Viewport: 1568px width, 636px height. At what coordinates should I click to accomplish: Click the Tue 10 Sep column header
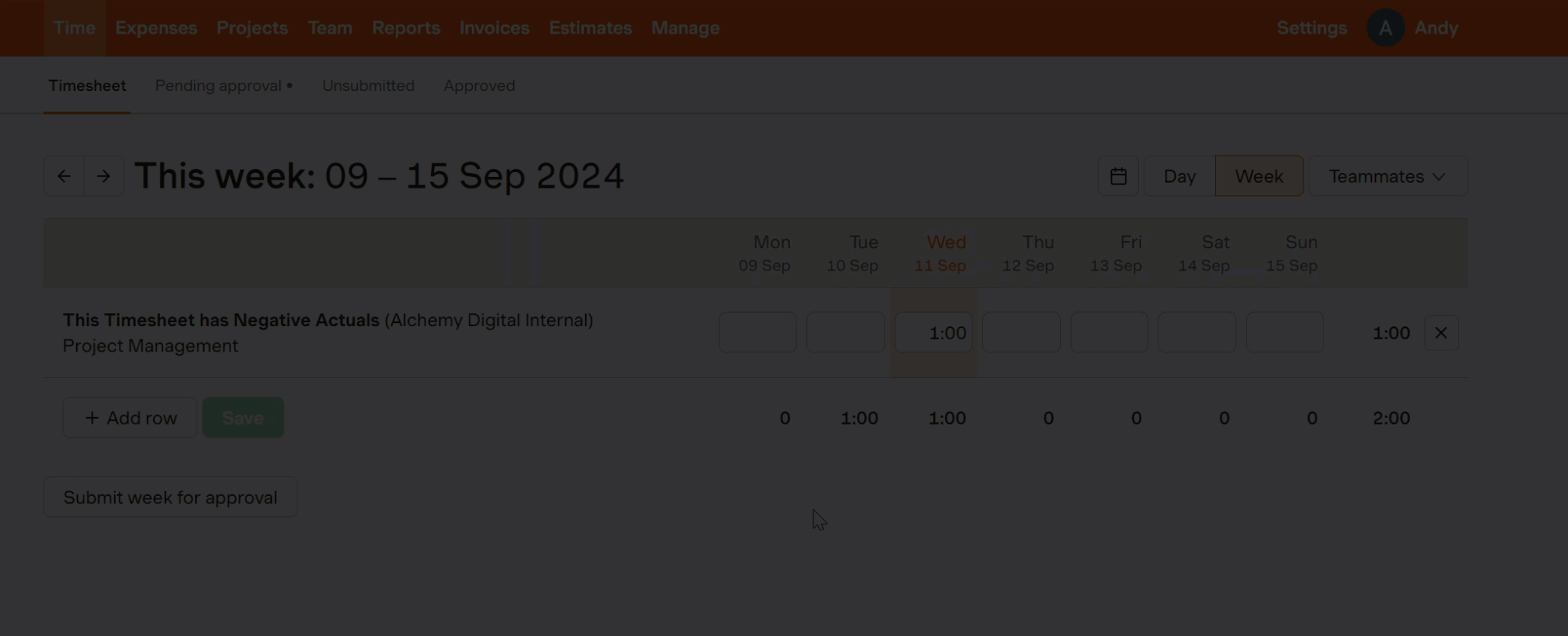853,253
